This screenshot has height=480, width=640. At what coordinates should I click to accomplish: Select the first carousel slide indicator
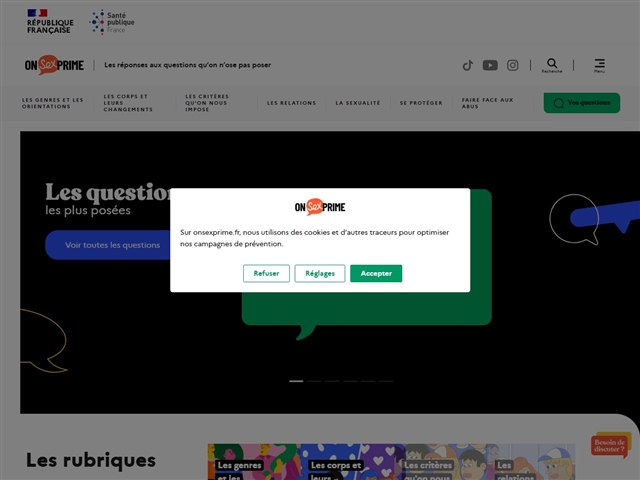click(296, 381)
